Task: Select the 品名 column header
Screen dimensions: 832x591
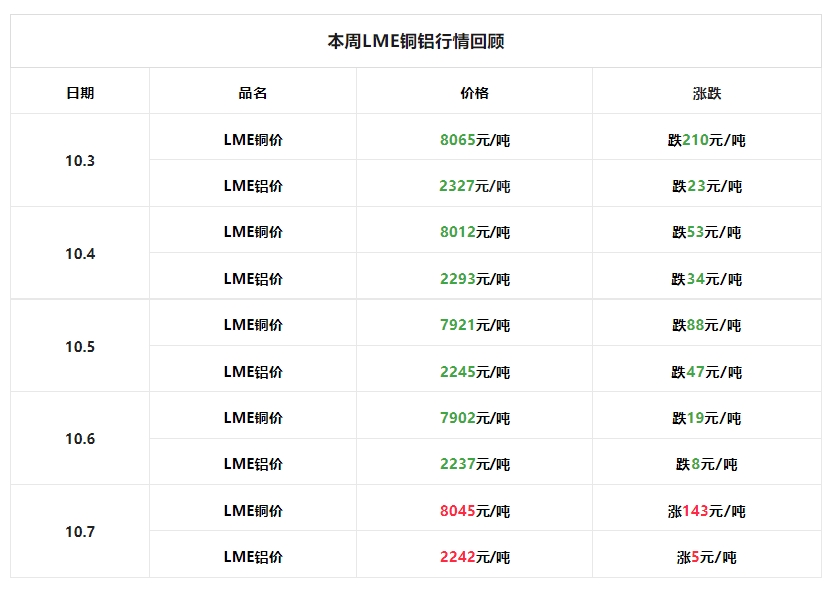Action: [x=253, y=93]
